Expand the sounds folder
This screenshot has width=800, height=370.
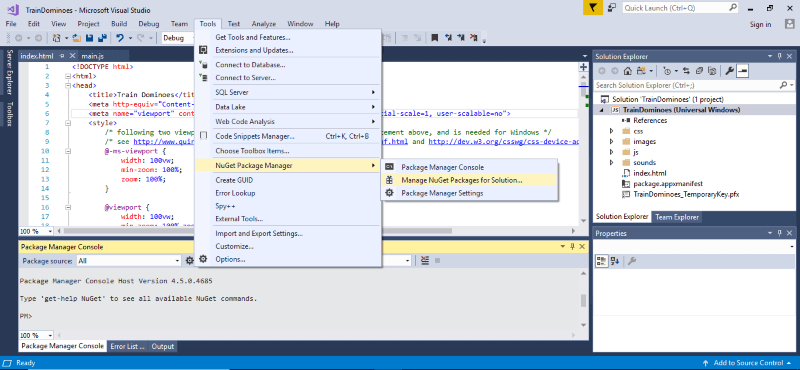tap(611, 162)
